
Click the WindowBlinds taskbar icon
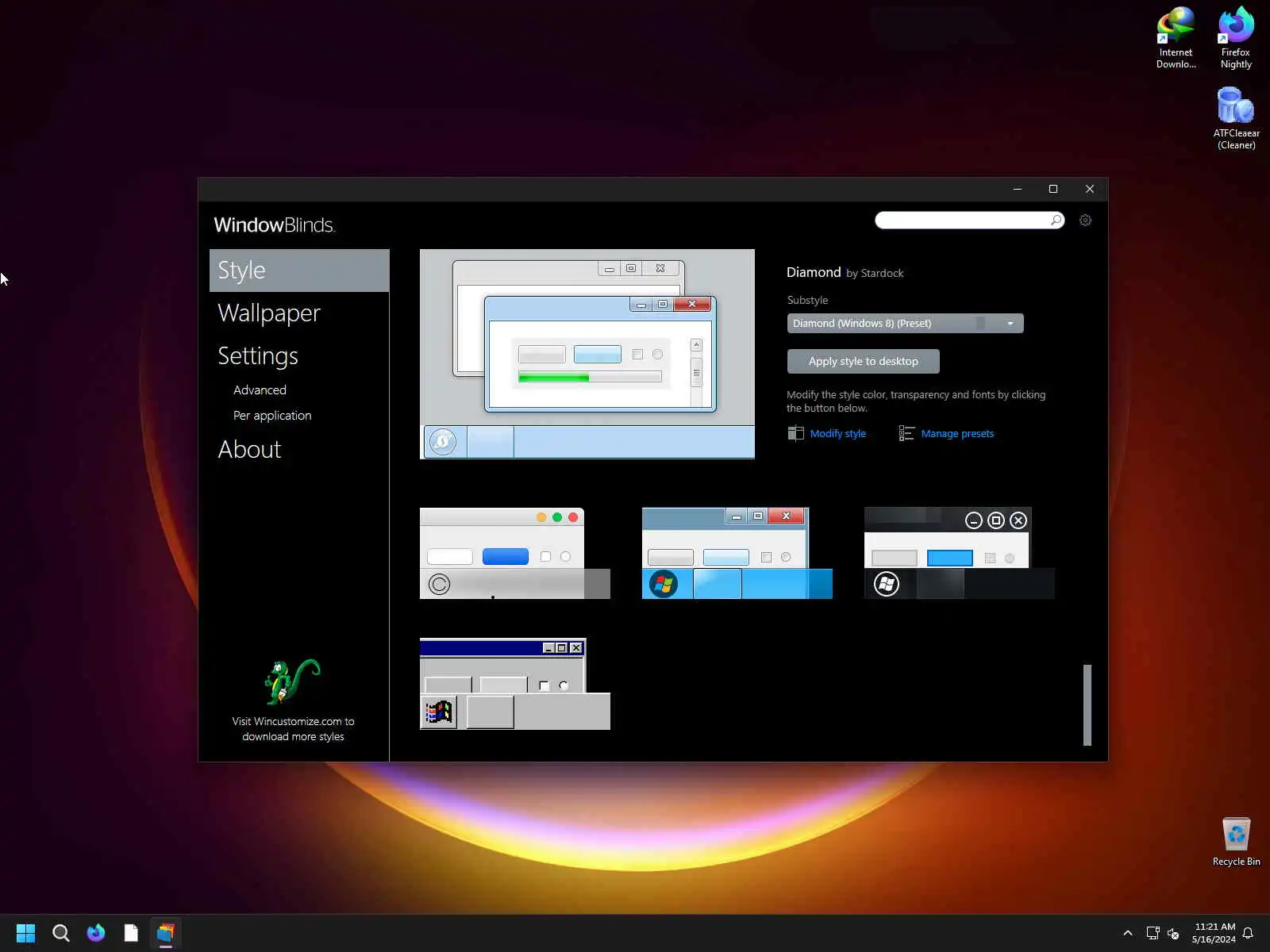[x=166, y=933]
